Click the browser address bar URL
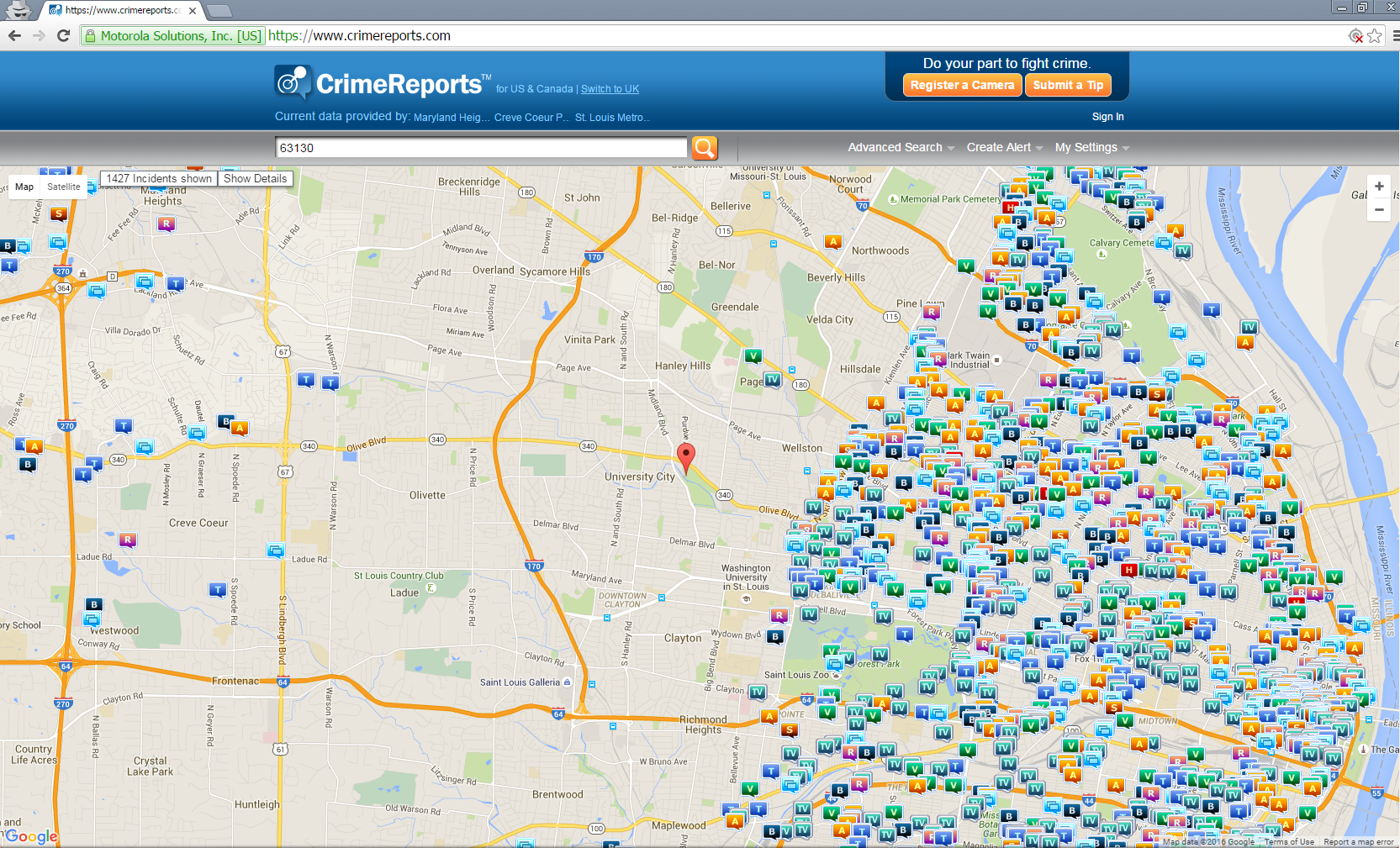Viewport: 1400px width, 848px height. click(x=359, y=35)
